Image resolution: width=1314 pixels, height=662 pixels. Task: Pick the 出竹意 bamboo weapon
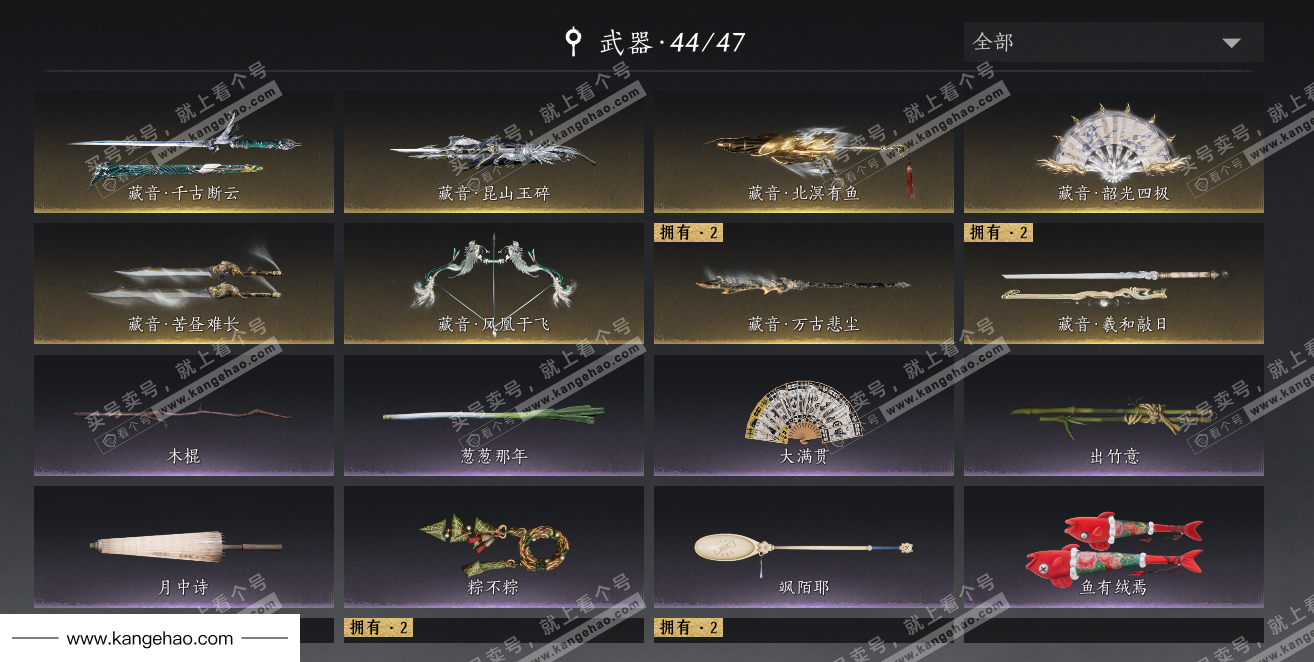[x=1114, y=415]
